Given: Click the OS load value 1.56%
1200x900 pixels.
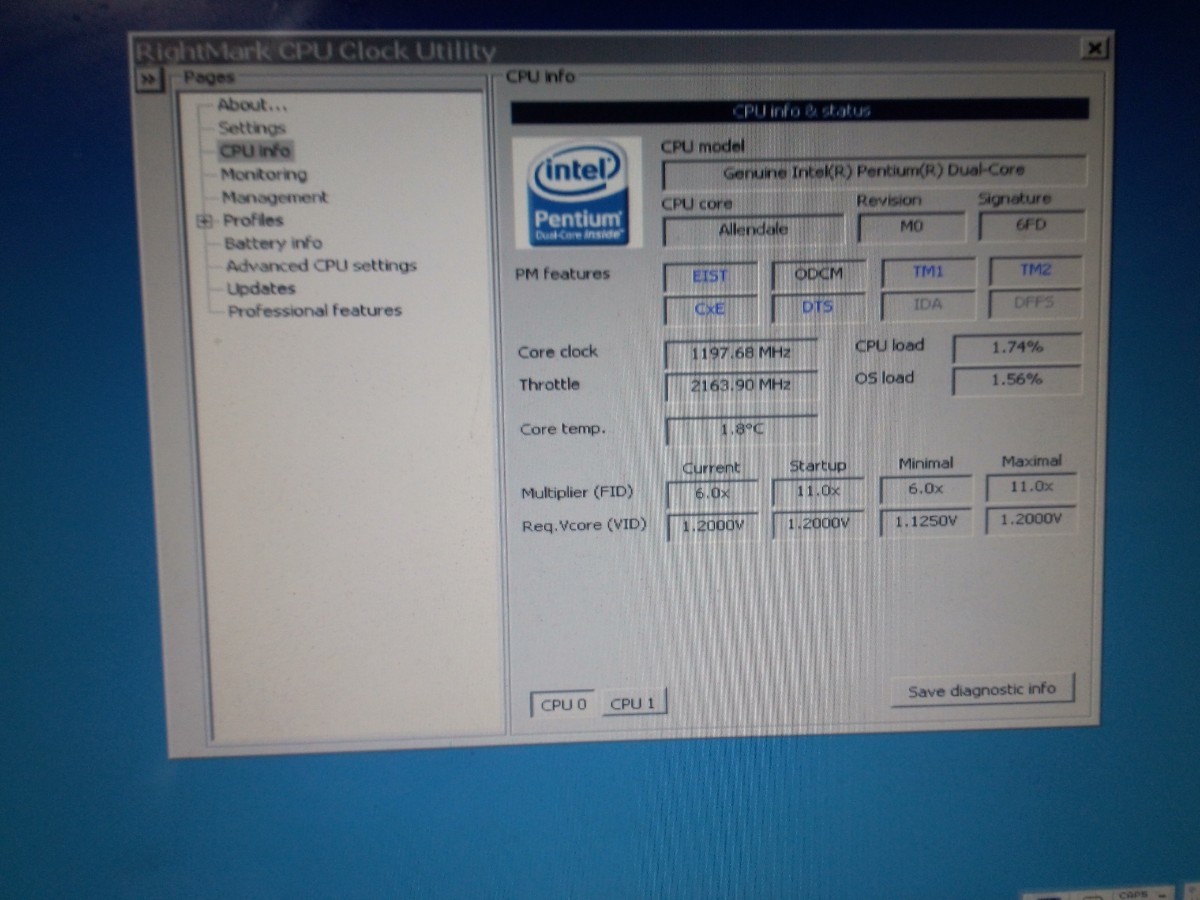Looking at the screenshot, I should pos(1017,379).
